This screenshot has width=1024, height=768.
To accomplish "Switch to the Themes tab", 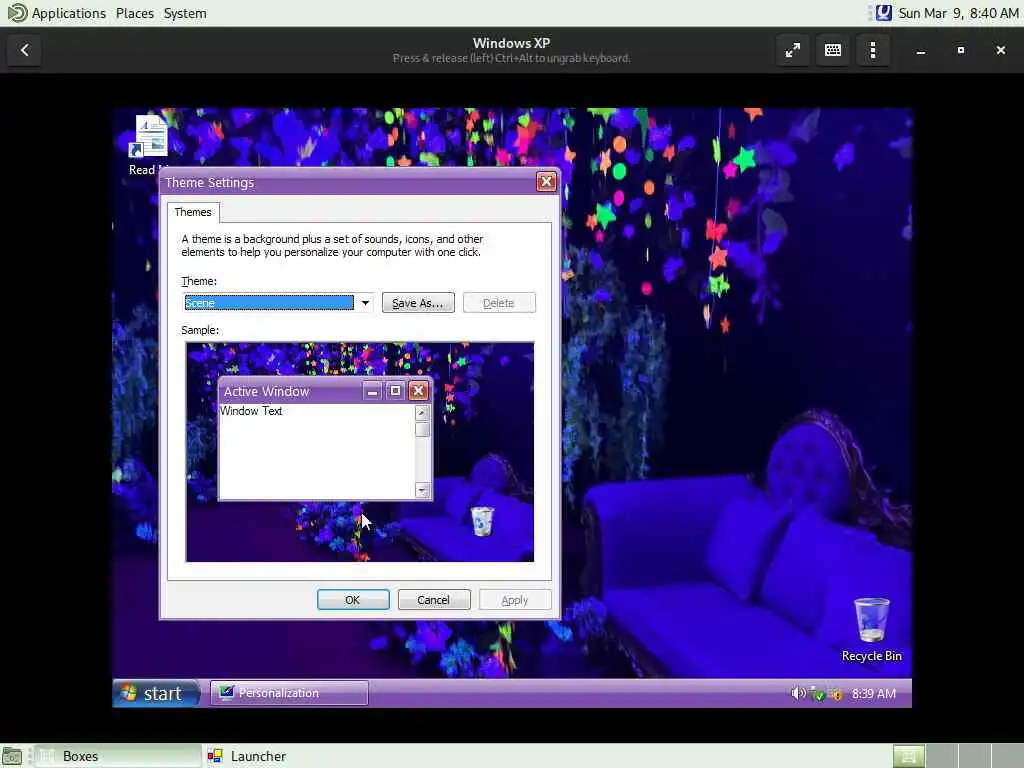I will click(x=193, y=212).
